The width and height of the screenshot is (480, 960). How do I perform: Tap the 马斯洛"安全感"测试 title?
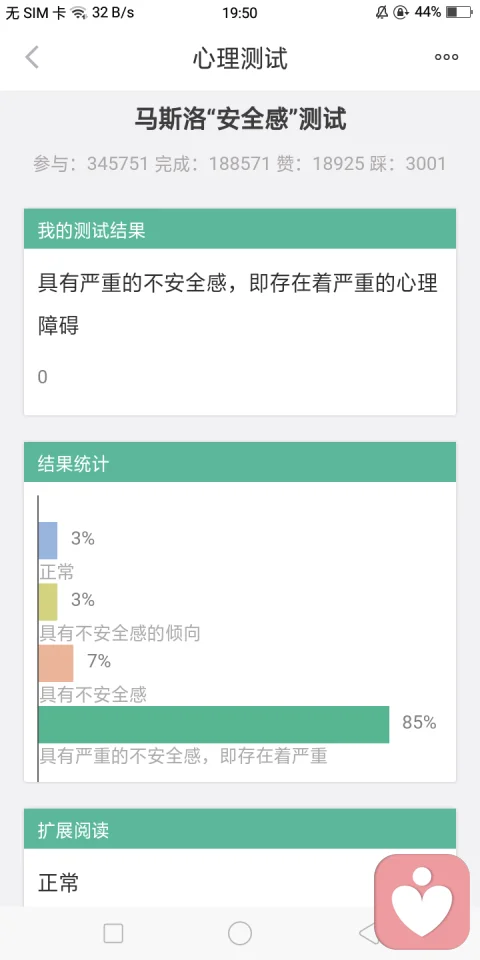[240, 119]
